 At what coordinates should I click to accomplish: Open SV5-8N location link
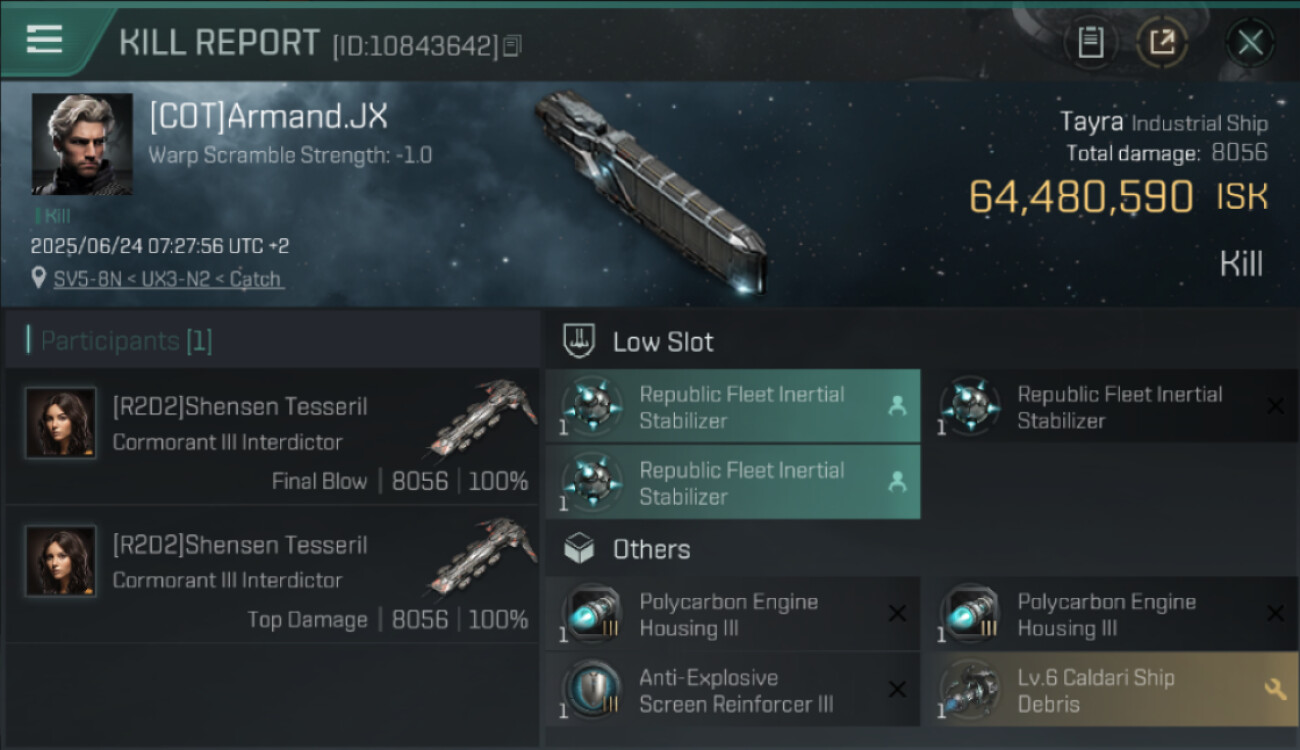[167, 279]
